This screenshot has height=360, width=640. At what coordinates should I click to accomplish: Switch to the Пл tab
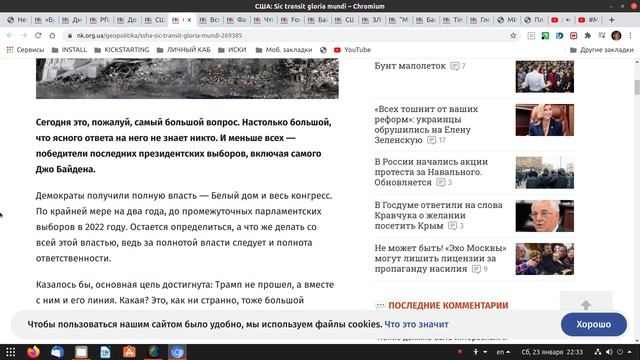click(535, 20)
